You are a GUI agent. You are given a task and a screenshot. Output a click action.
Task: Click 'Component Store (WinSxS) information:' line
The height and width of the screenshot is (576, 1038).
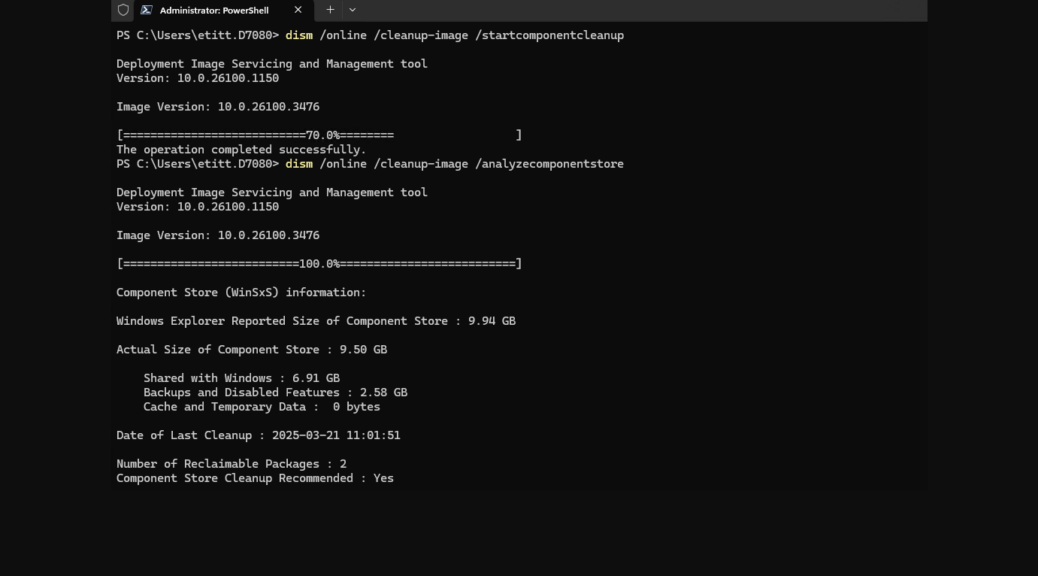pos(241,292)
